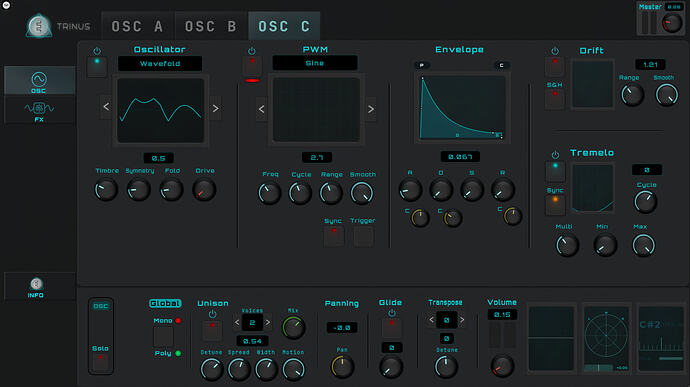Click the Drive knob

coord(204,190)
